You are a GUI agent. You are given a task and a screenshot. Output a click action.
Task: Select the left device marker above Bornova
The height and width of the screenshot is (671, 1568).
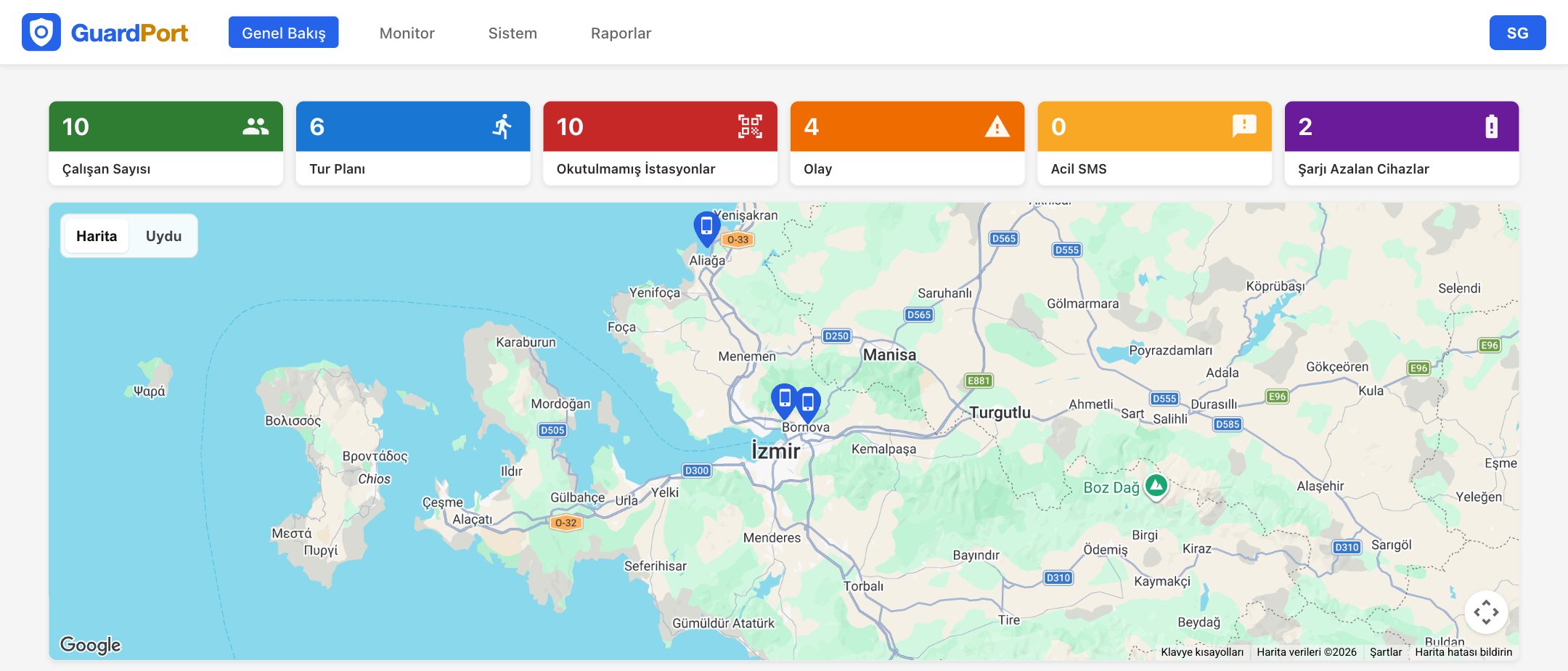[784, 401]
